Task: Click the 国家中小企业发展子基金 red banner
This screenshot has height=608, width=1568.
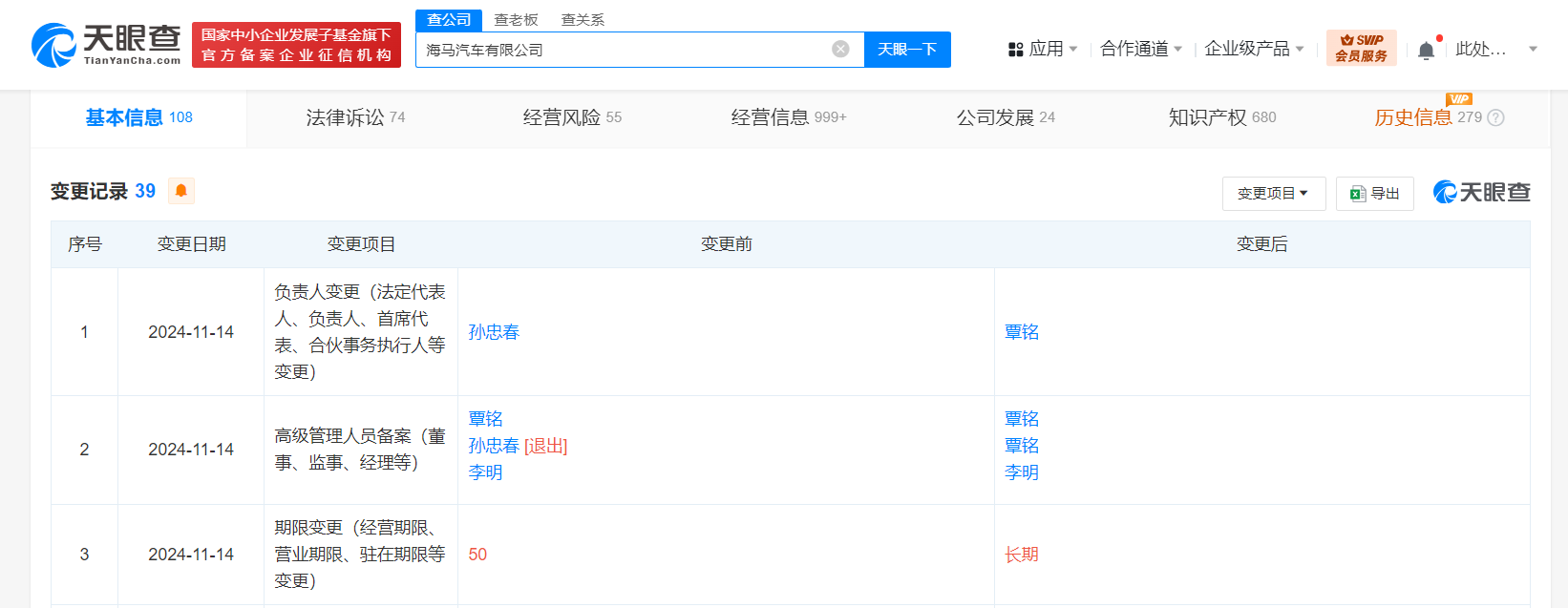Action: tap(296, 45)
